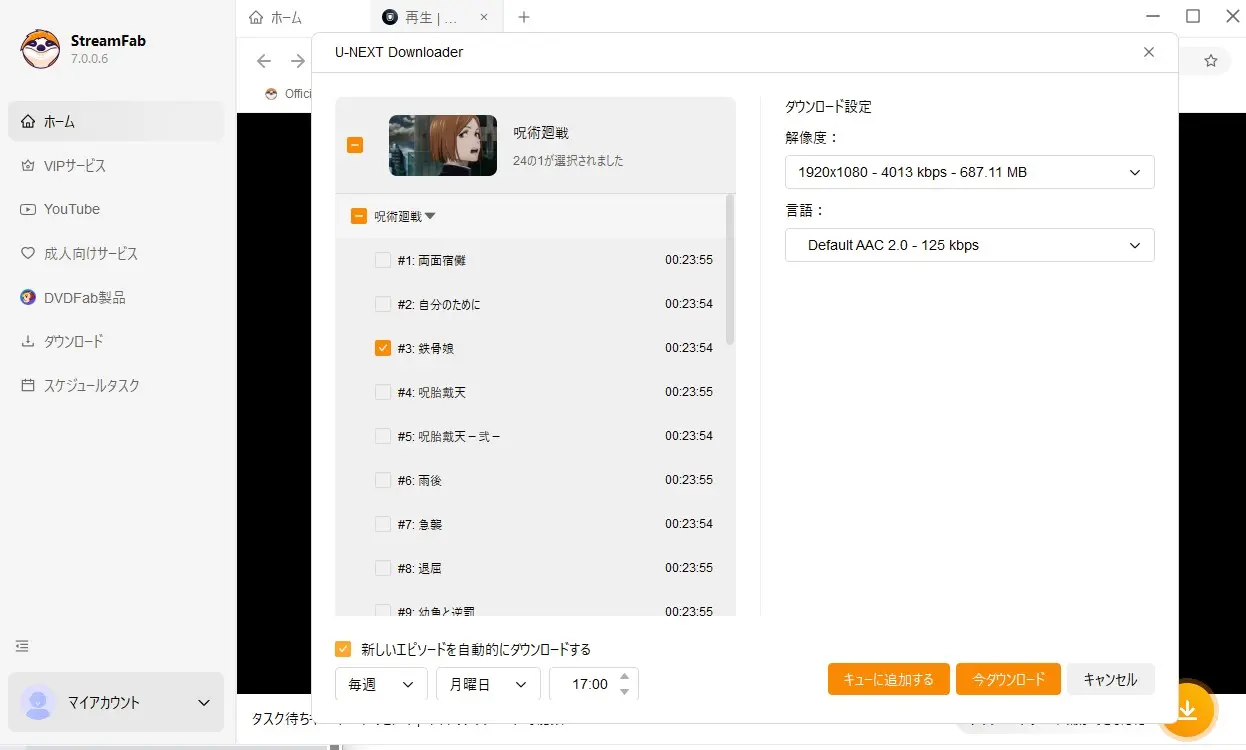Image resolution: width=1246 pixels, height=750 pixels.
Task: Go forward with the right arrow
Action: coord(297,61)
